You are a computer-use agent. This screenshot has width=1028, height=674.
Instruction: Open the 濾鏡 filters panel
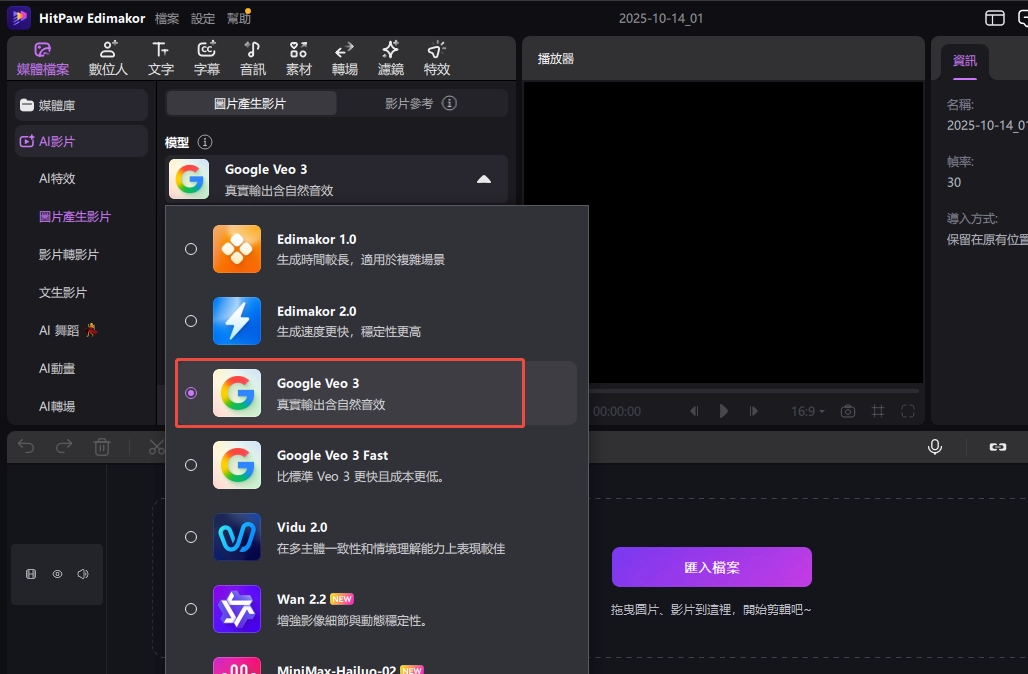(391, 59)
